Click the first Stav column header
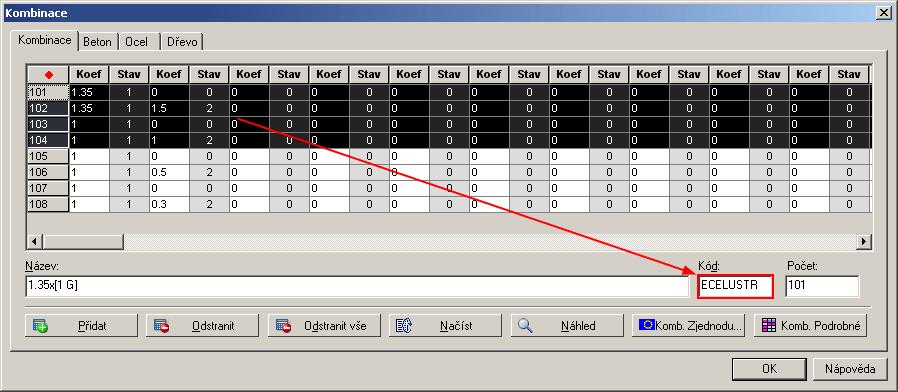898x392 pixels. point(129,75)
